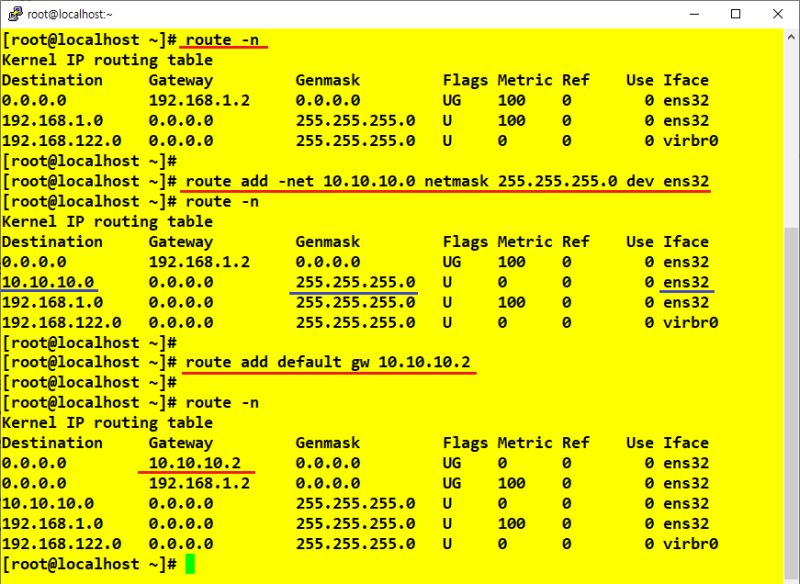Click the terminal vertical scrollbar thumb
Image resolution: width=800 pixels, height=584 pixels.
[791, 403]
